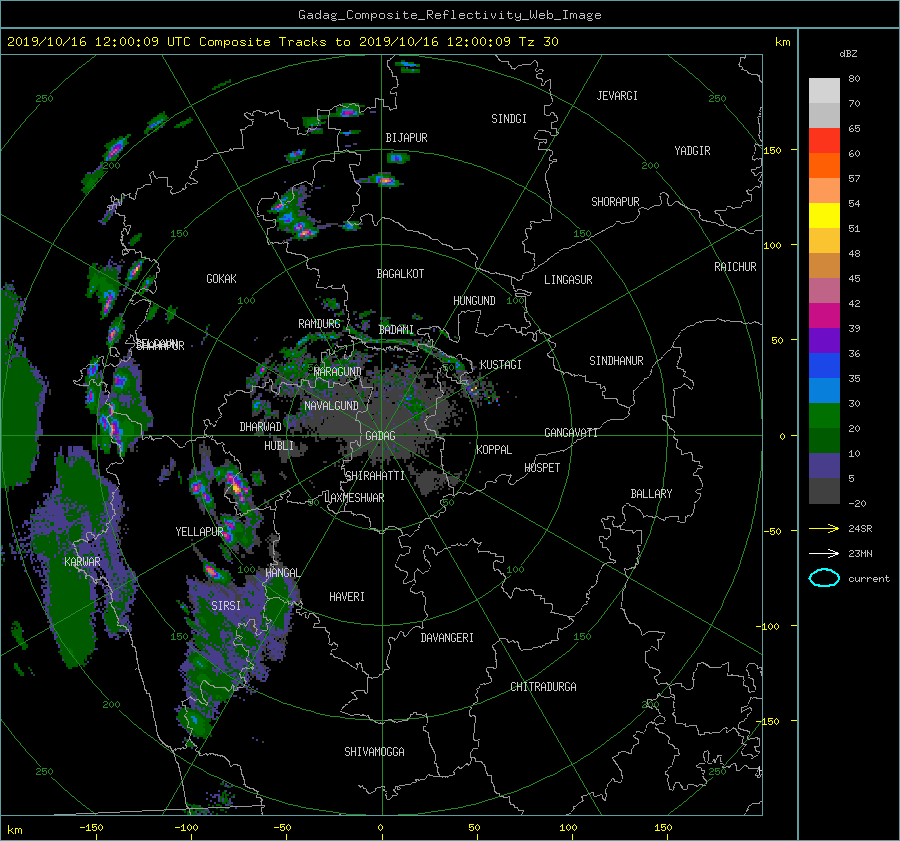The width and height of the screenshot is (900, 841).
Task: Click the CHITRADURGA city label
Action: 543,687
